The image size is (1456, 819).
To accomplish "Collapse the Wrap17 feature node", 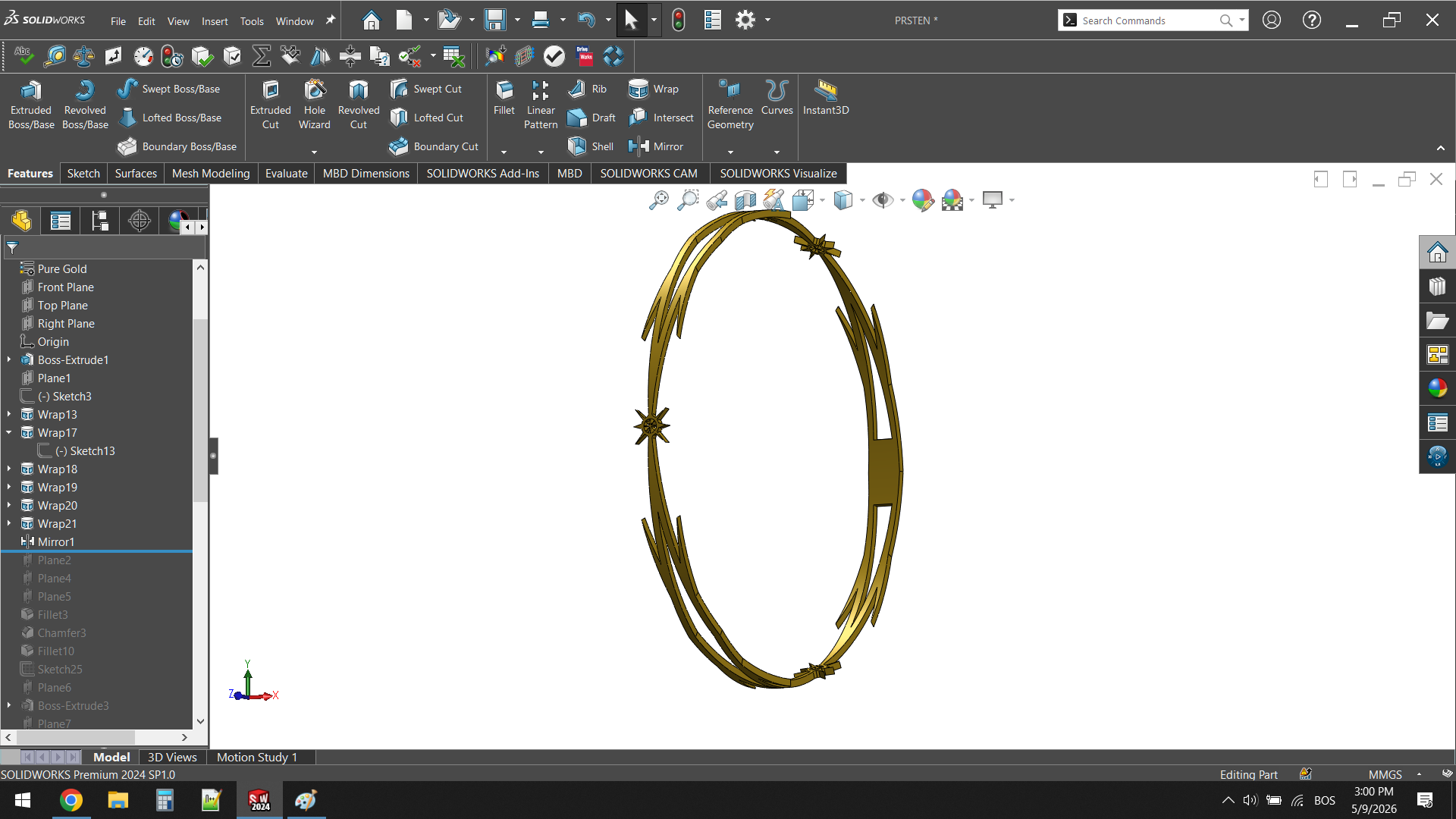I will (9, 432).
